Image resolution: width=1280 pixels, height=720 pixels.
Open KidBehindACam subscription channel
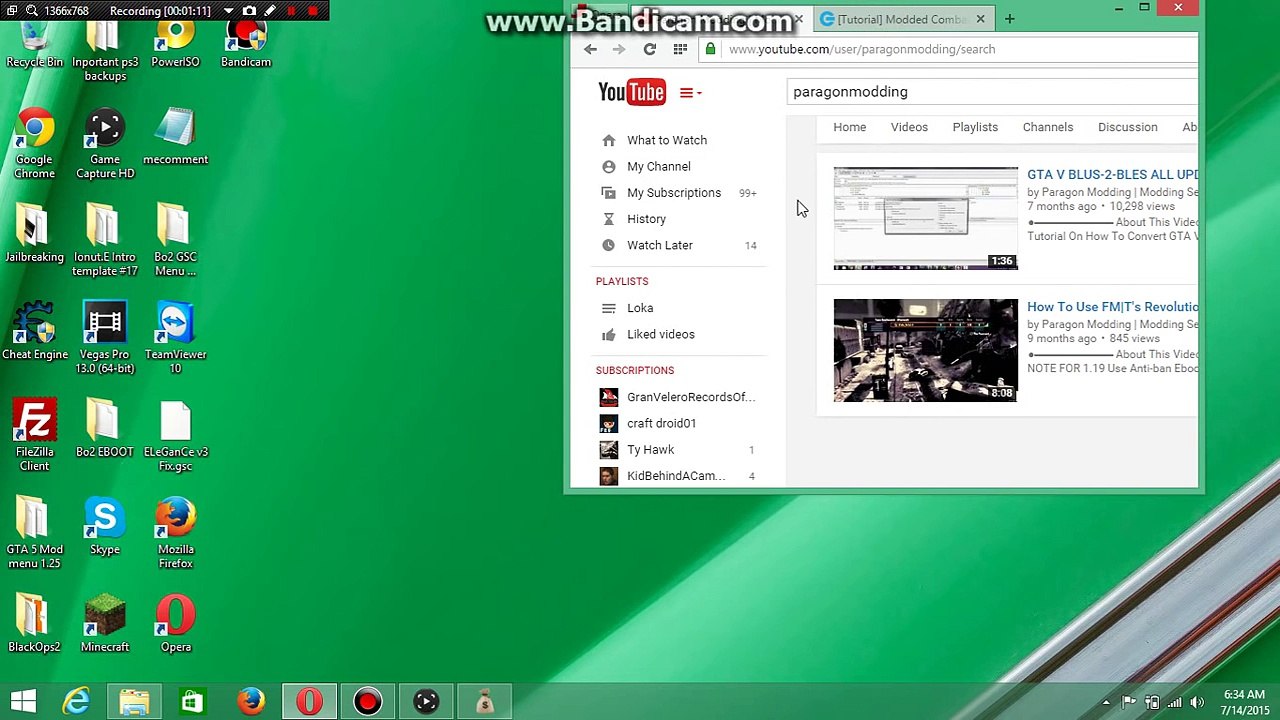pyautogui.click(x=676, y=476)
